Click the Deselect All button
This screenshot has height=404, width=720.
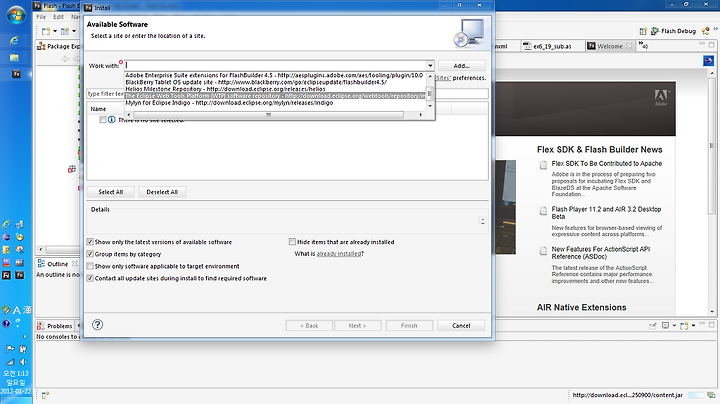[162, 192]
